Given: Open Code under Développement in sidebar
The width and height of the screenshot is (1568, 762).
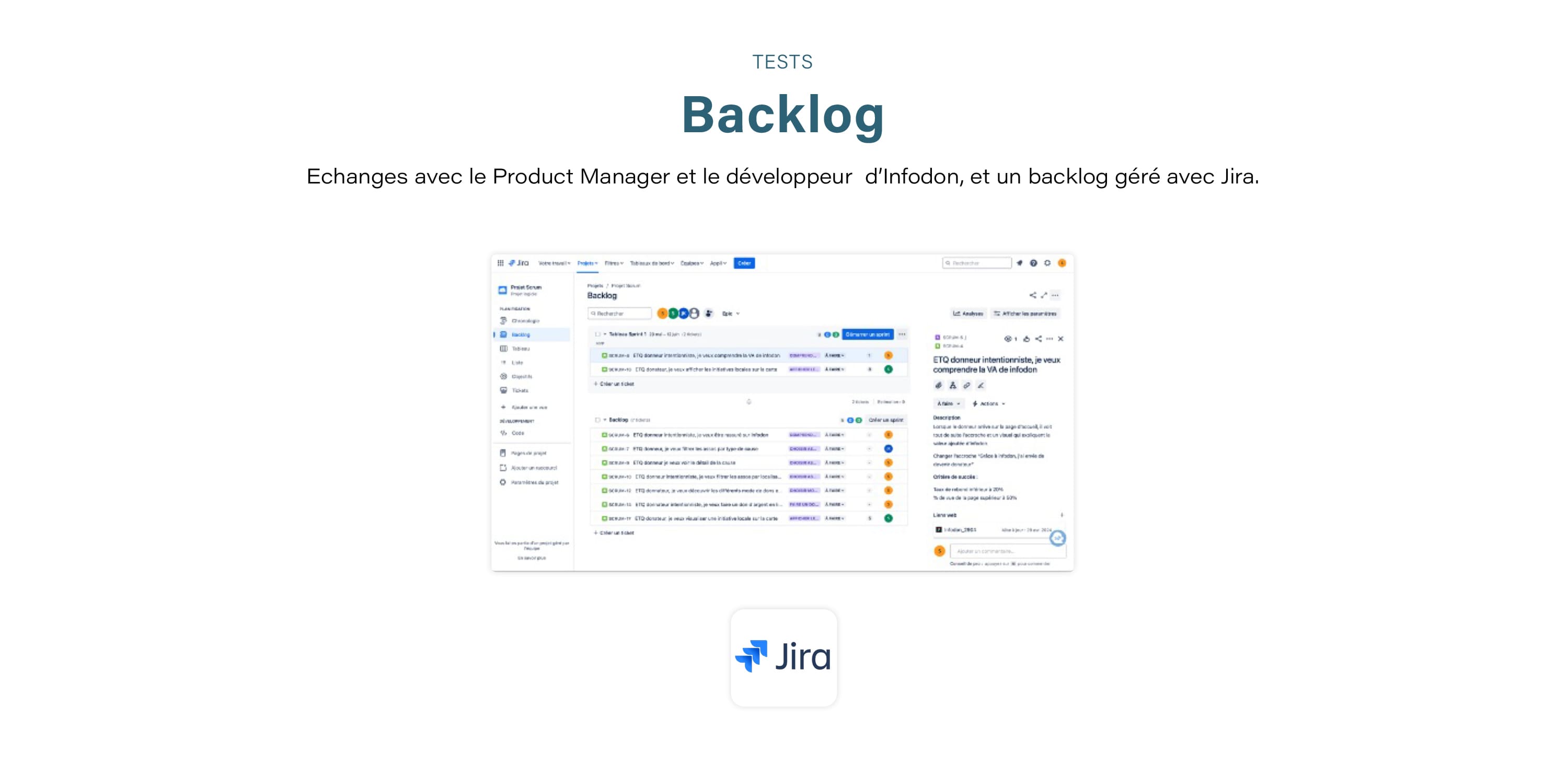Looking at the screenshot, I should 513,433.
